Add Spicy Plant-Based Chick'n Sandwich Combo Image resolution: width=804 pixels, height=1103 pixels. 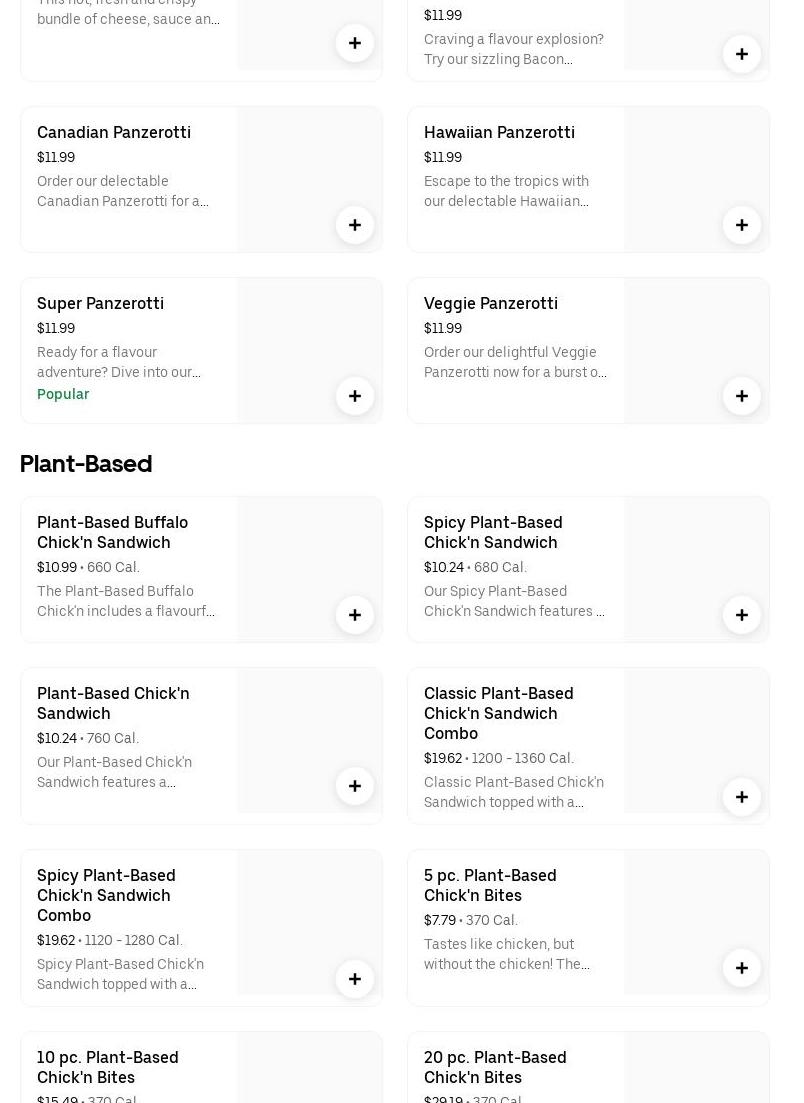click(x=355, y=979)
